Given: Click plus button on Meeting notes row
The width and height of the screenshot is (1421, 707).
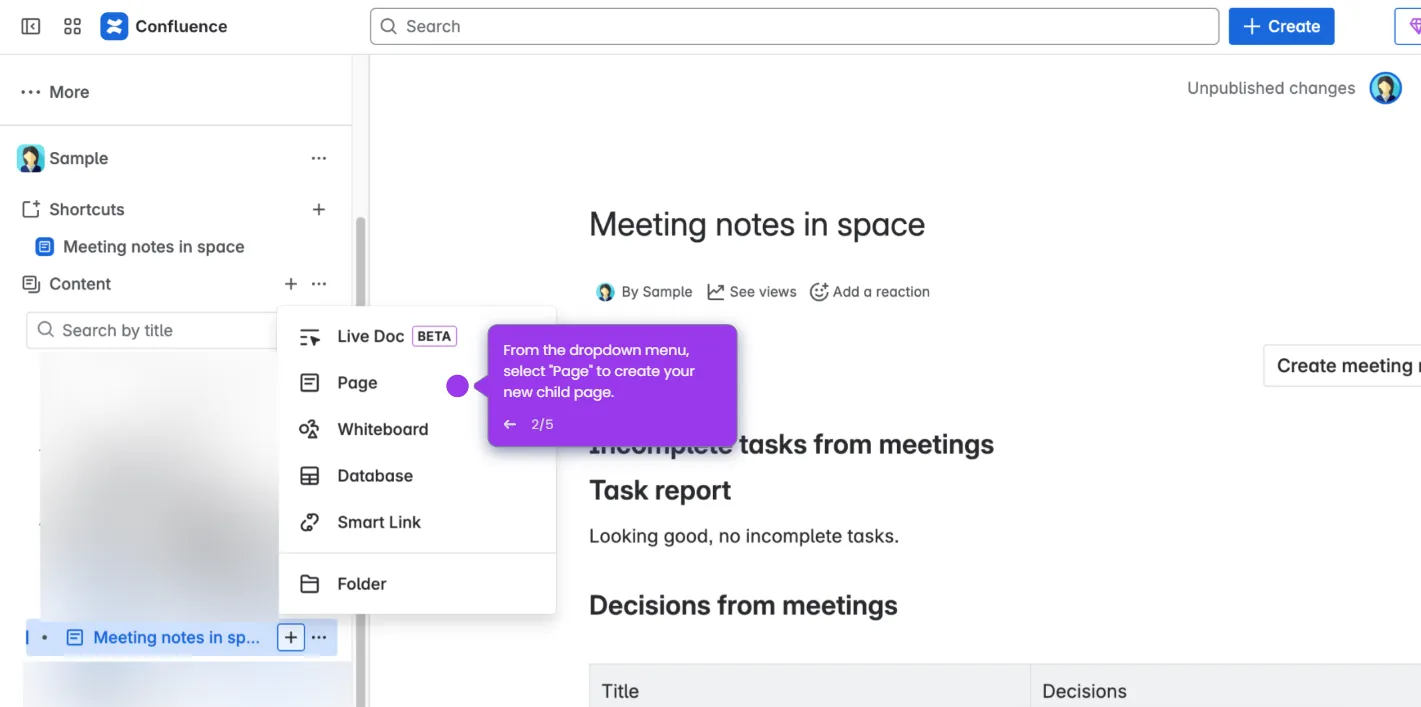Looking at the screenshot, I should [291, 637].
